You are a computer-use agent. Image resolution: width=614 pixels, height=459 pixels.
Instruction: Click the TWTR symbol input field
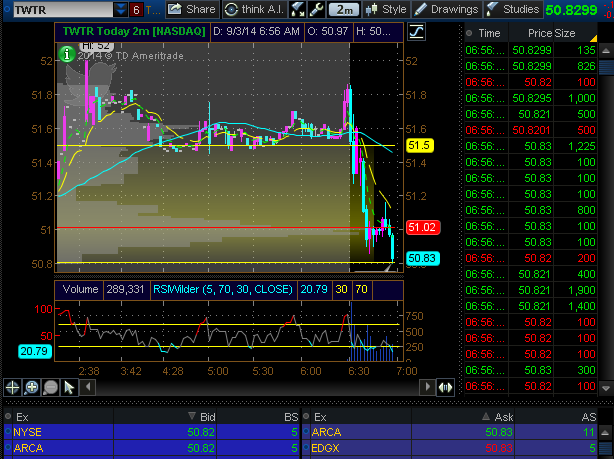point(63,9)
